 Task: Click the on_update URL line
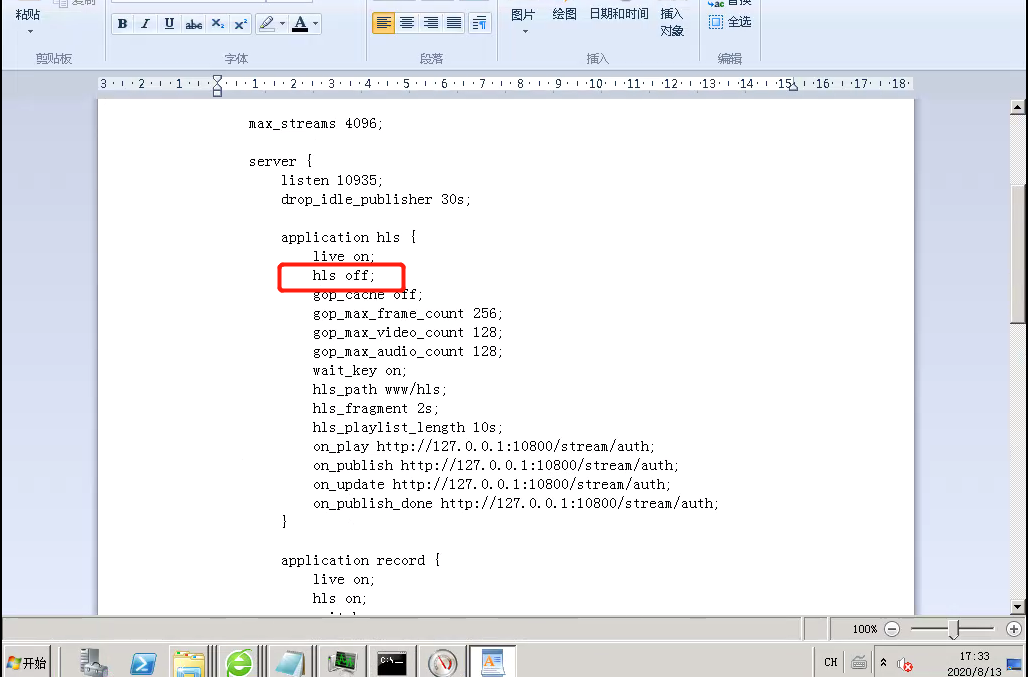pos(492,484)
